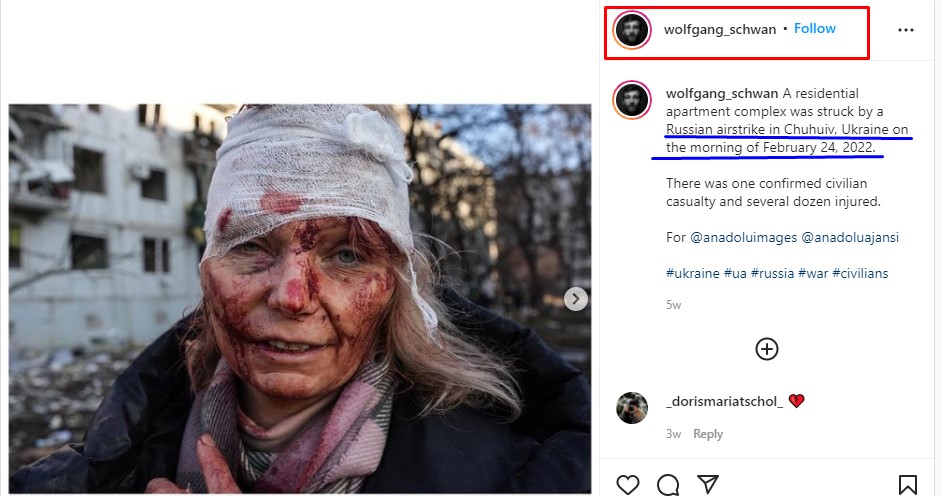
Task: Open #war hashtag link
Action: 812,273
